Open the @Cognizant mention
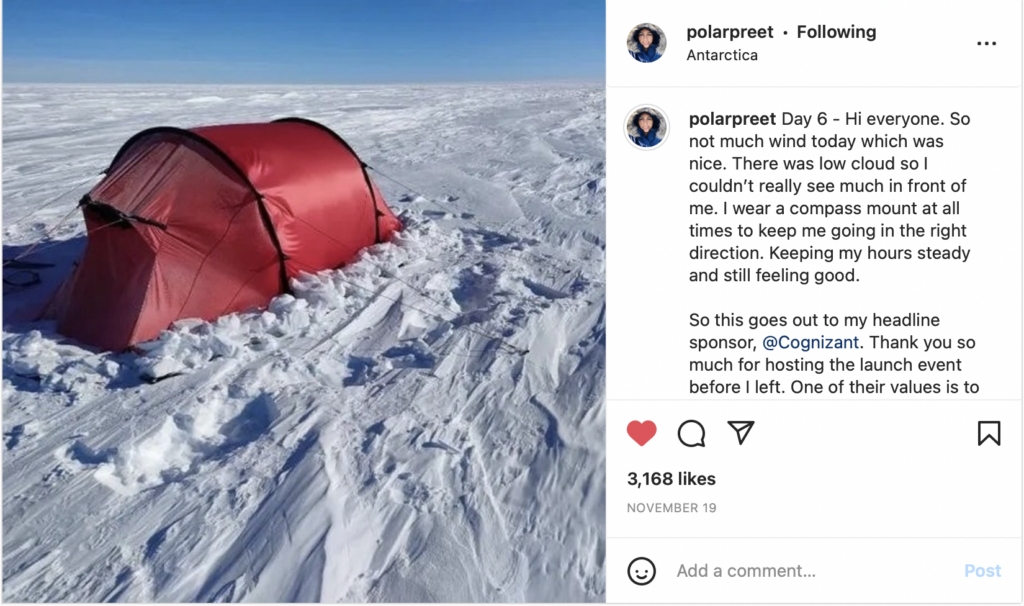Image resolution: width=1024 pixels, height=606 pixels. [x=810, y=342]
